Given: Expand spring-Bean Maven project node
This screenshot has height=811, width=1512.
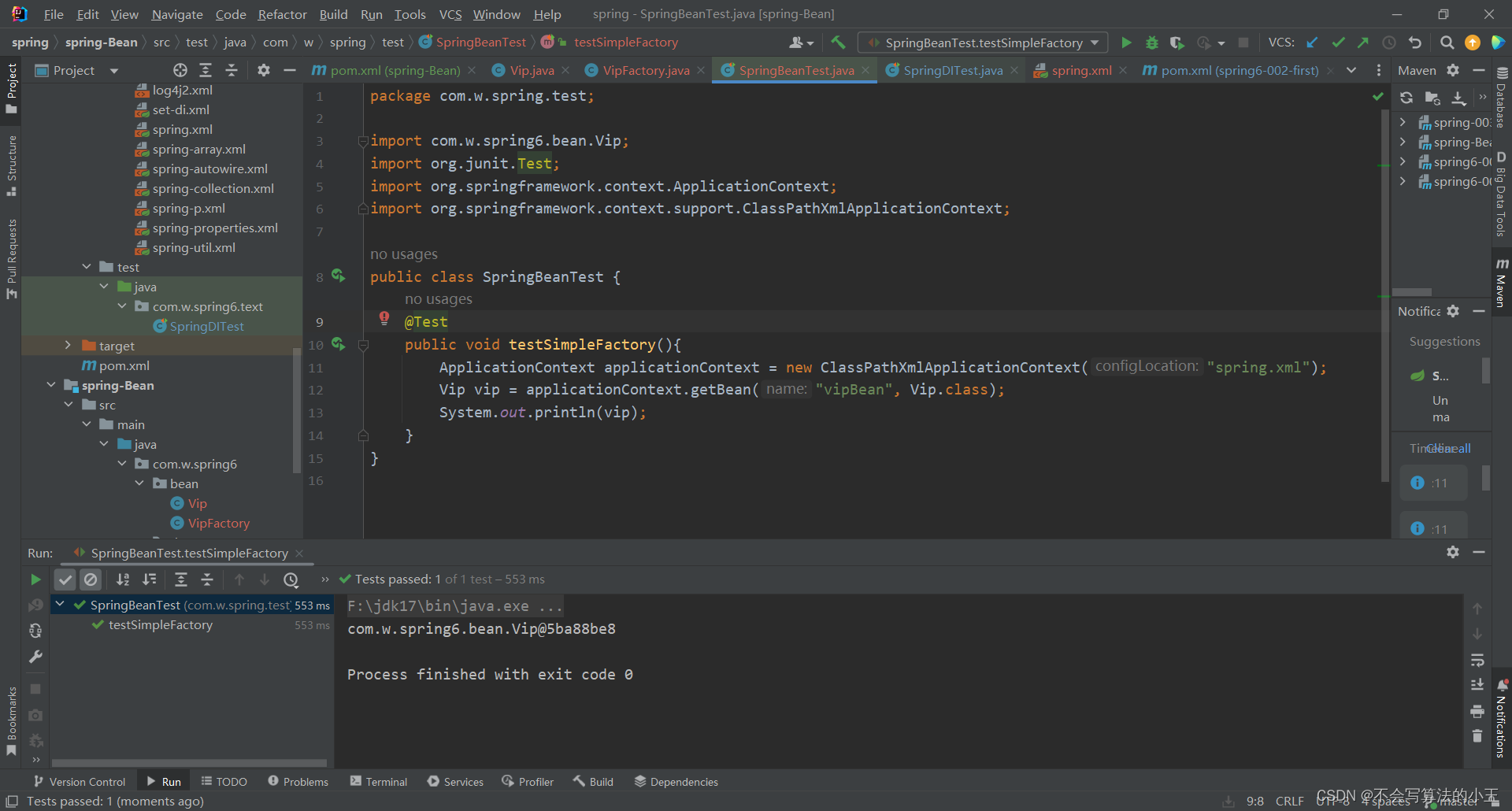Looking at the screenshot, I should click(1403, 142).
